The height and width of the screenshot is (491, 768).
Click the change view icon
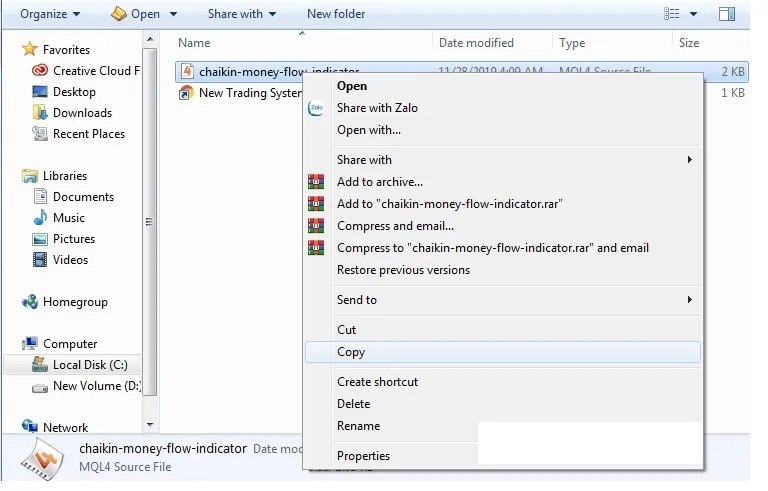point(672,14)
